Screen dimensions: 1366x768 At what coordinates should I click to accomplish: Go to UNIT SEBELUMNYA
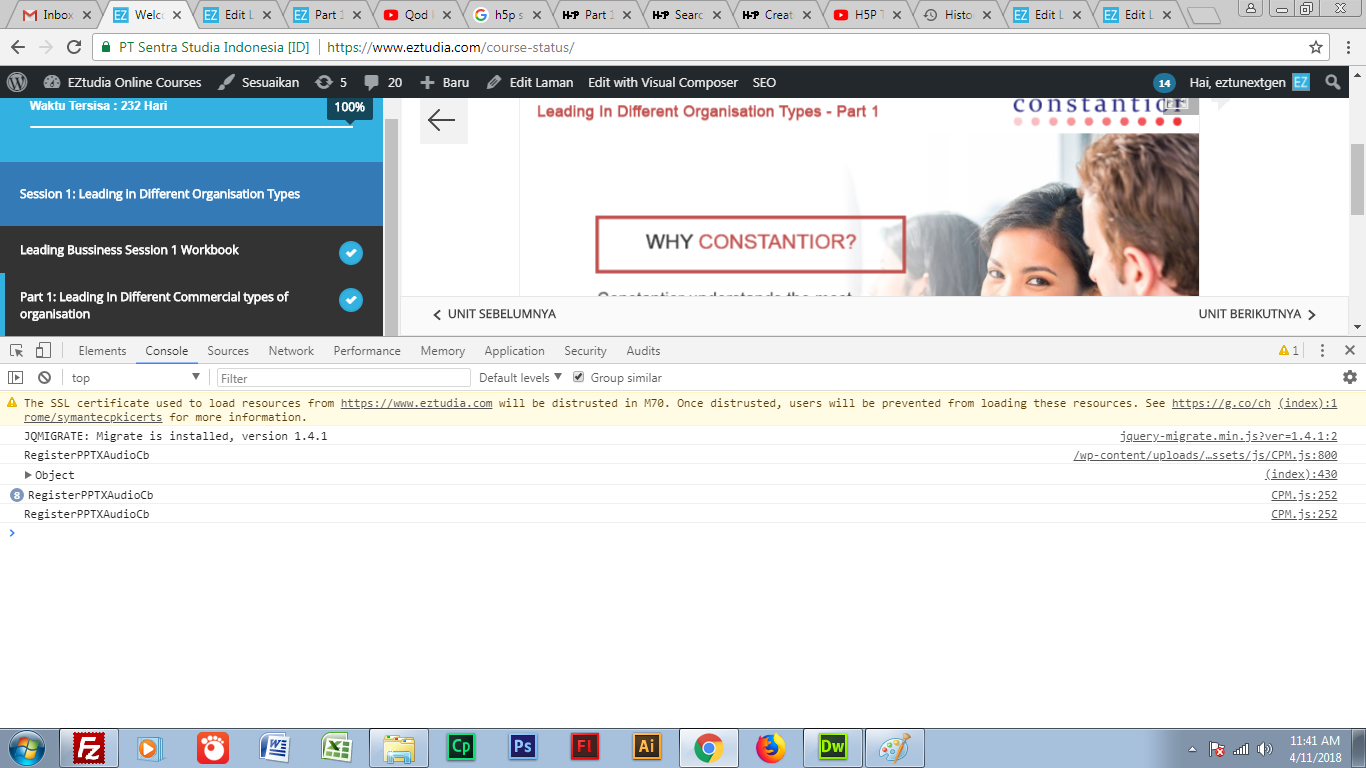point(494,314)
